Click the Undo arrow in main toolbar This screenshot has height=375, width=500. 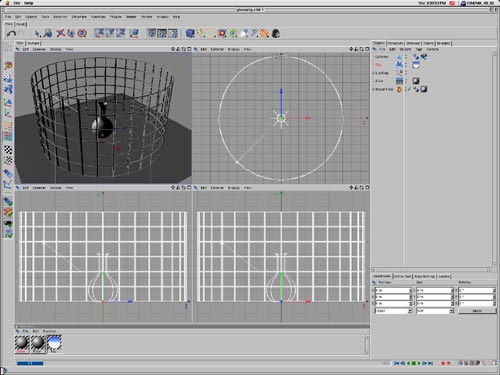click(x=11, y=33)
